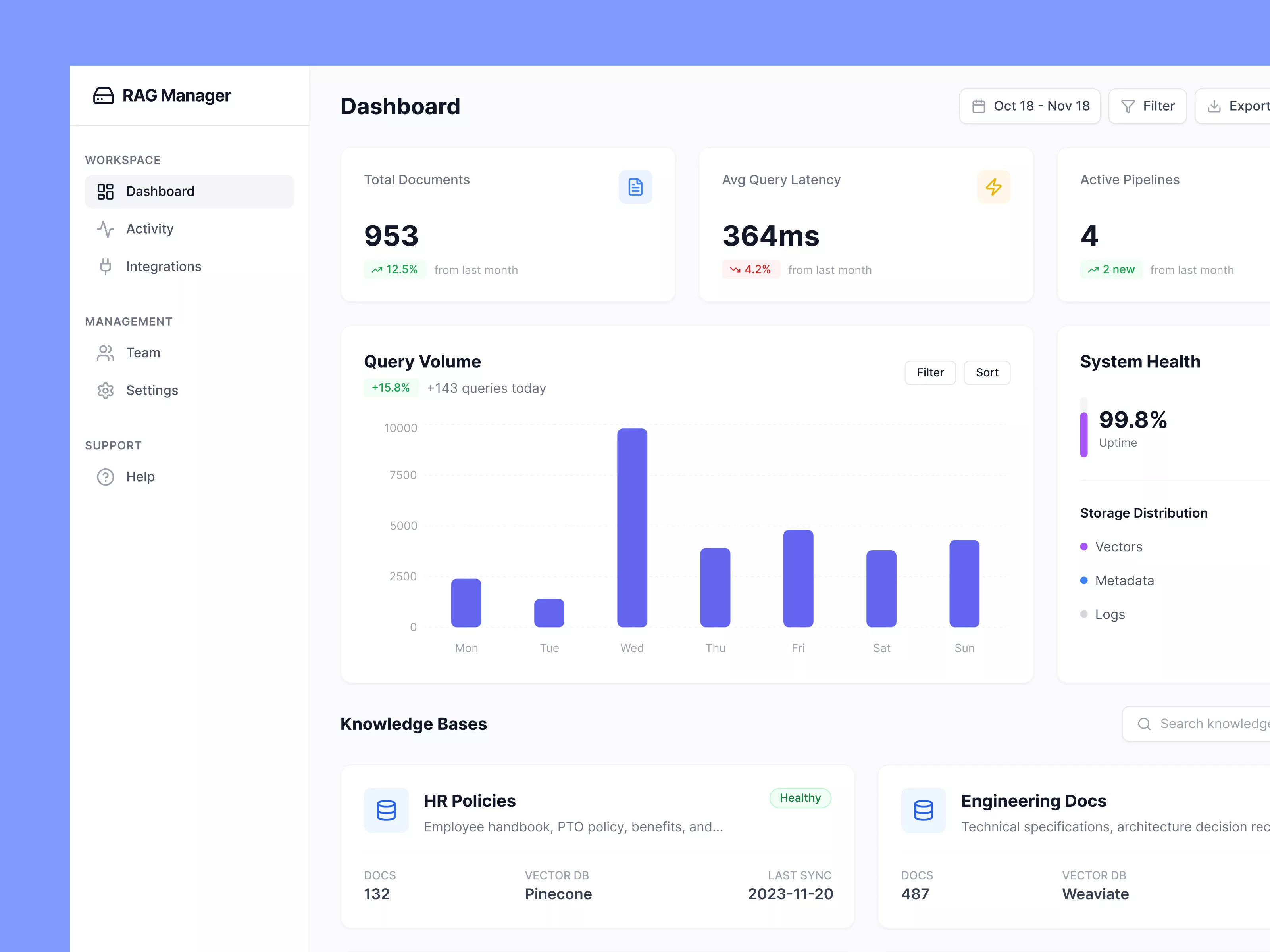Go to Team management page
1270x952 pixels.
[142, 353]
